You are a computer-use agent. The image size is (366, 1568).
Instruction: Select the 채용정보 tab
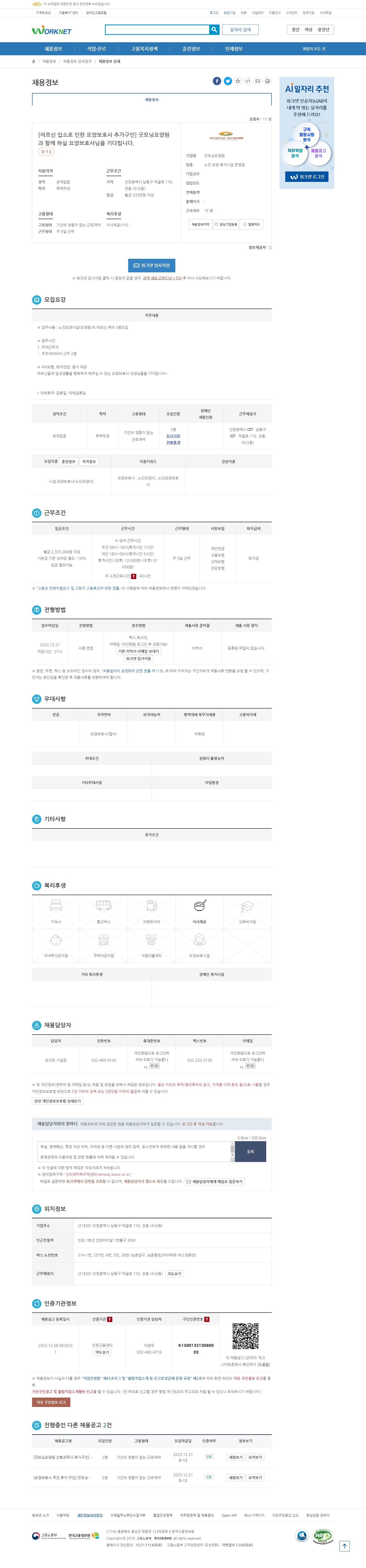point(152,99)
